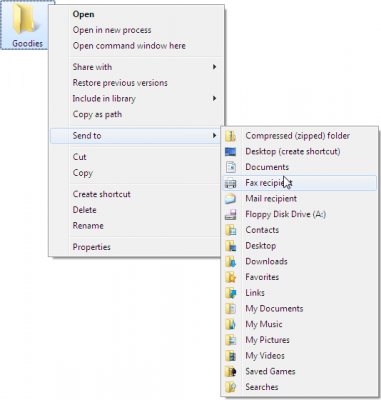Click the My Pictures folder icon
Image resolution: width=381 pixels, height=400 pixels.
(230, 340)
